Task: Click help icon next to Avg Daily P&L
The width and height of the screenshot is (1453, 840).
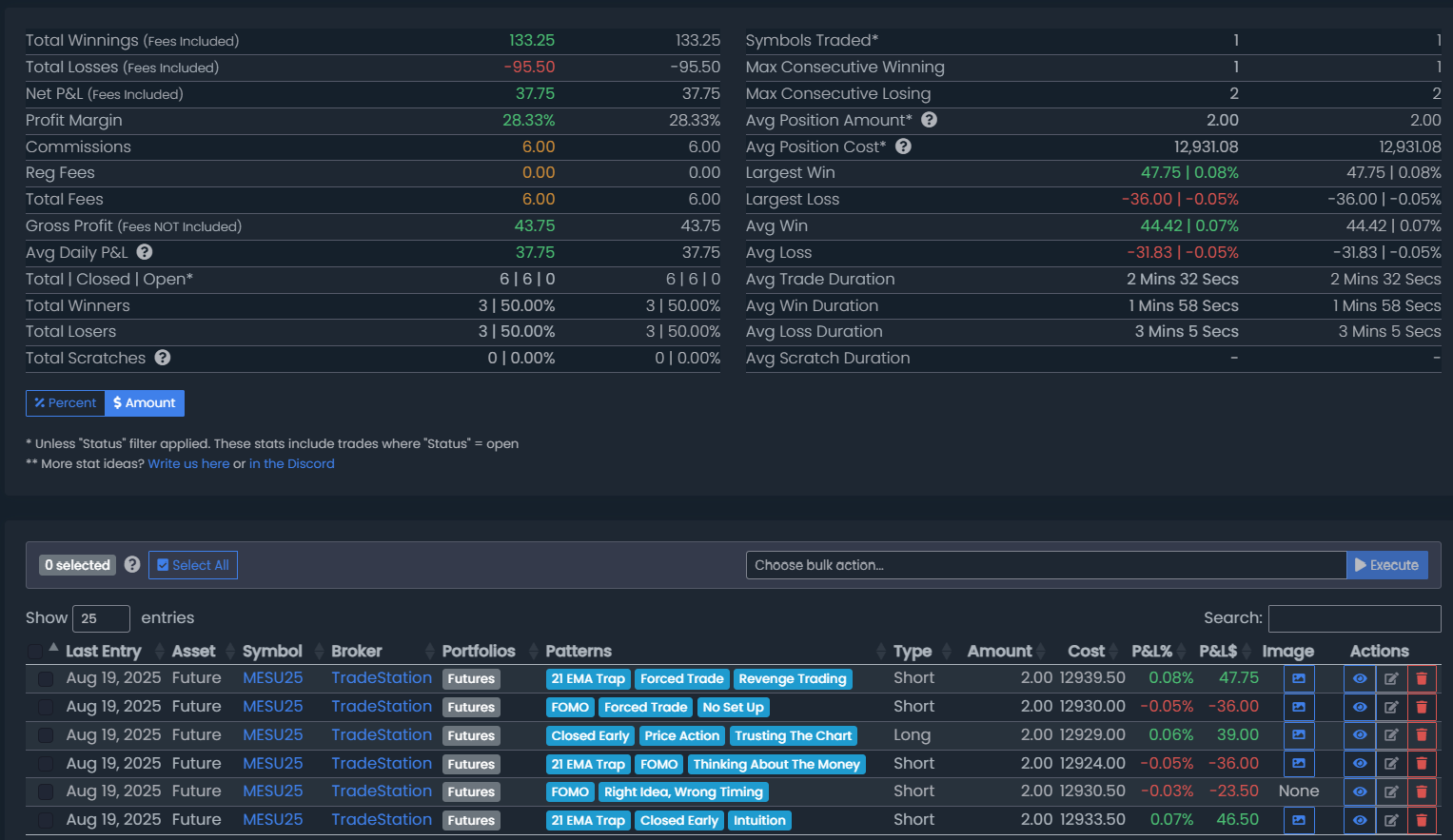Action: click(145, 252)
